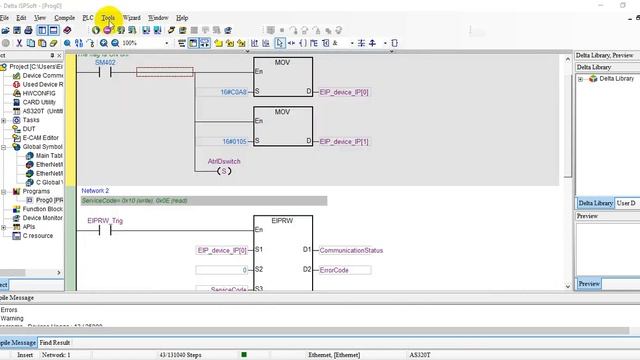Select DUT in project tree
Screen dimensions: 640x360
click(29, 129)
